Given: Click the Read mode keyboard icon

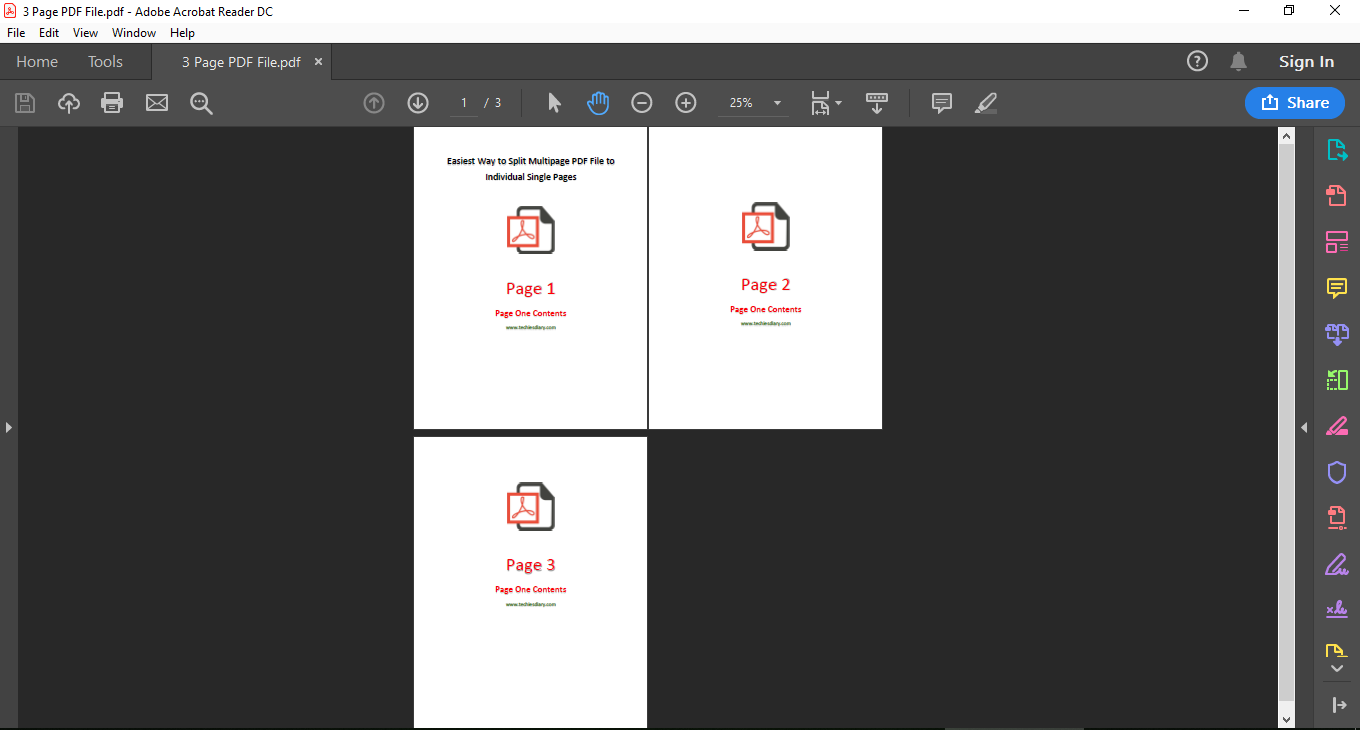Looking at the screenshot, I should coord(877,103).
